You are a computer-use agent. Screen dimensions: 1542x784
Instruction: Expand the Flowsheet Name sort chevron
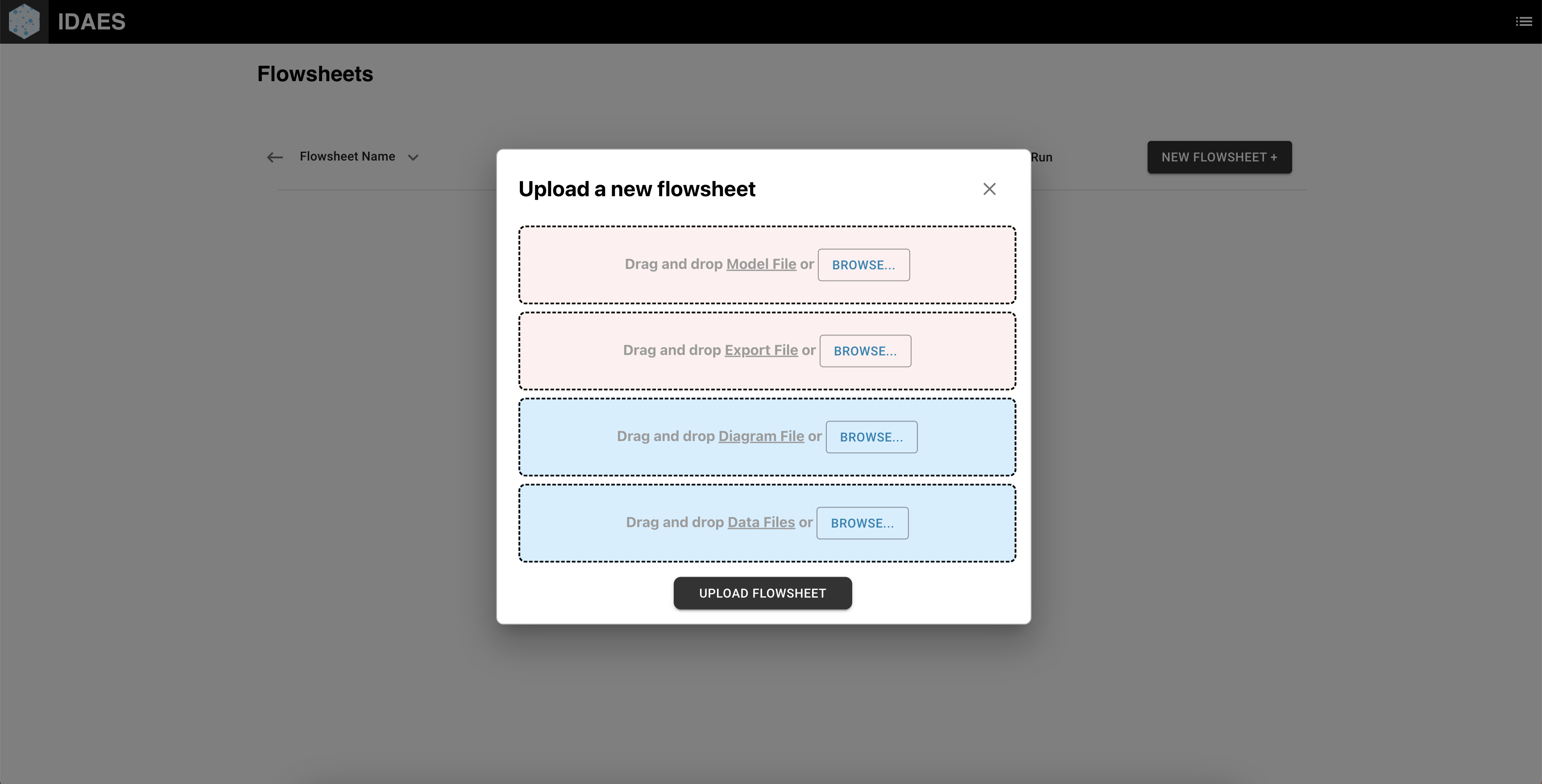(x=413, y=157)
